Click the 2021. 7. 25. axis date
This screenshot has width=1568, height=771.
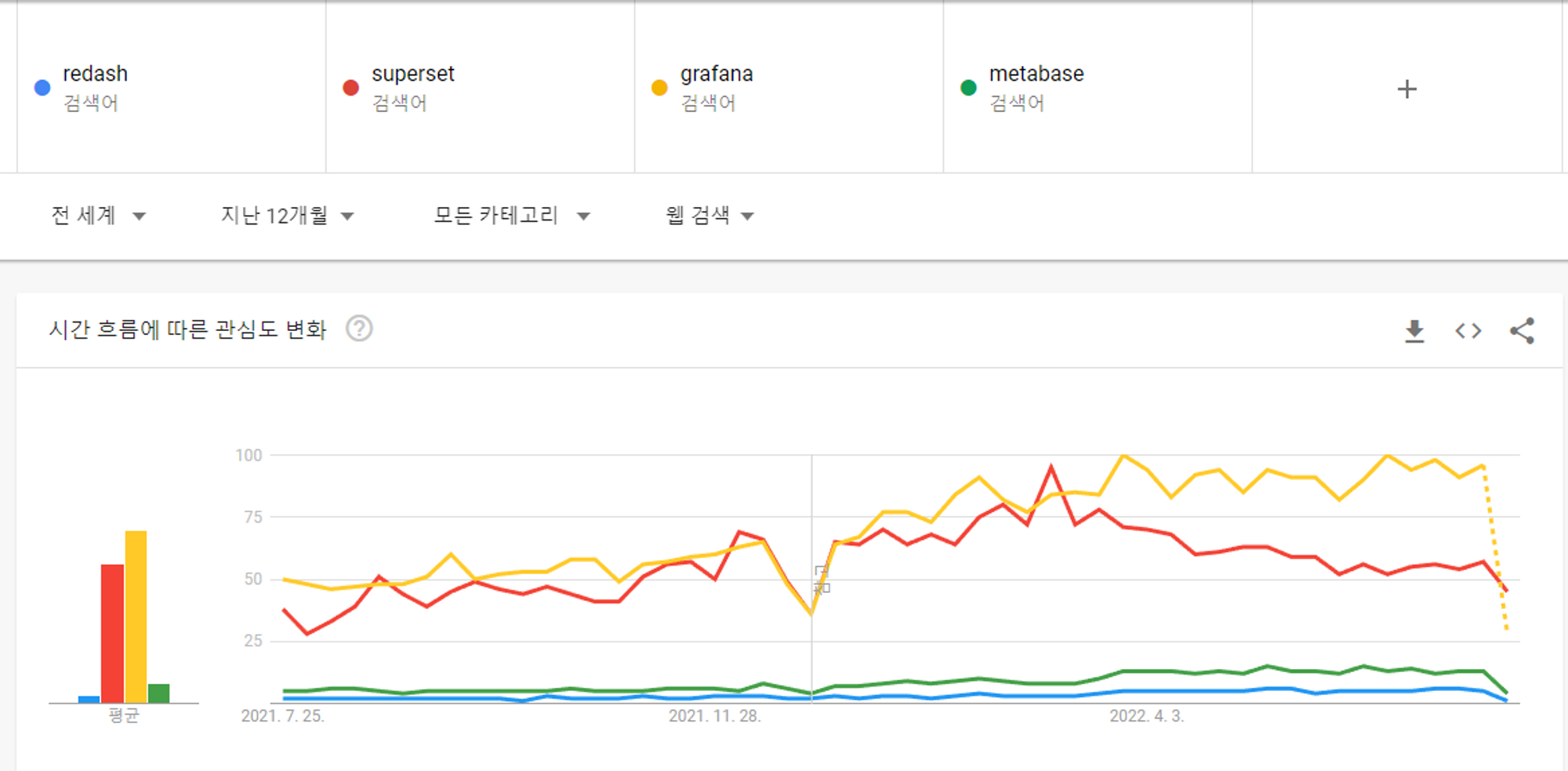[282, 716]
